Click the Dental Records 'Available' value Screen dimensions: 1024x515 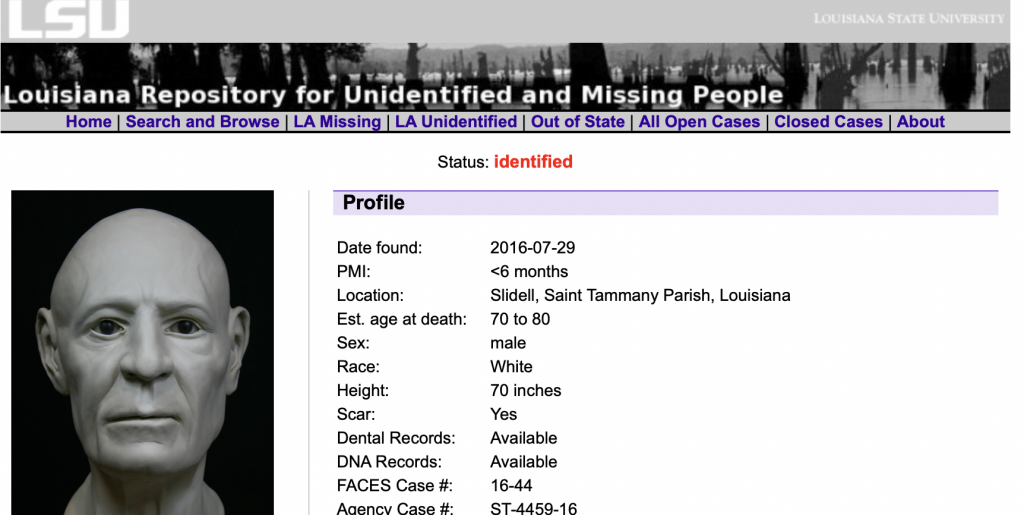click(x=523, y=438)
